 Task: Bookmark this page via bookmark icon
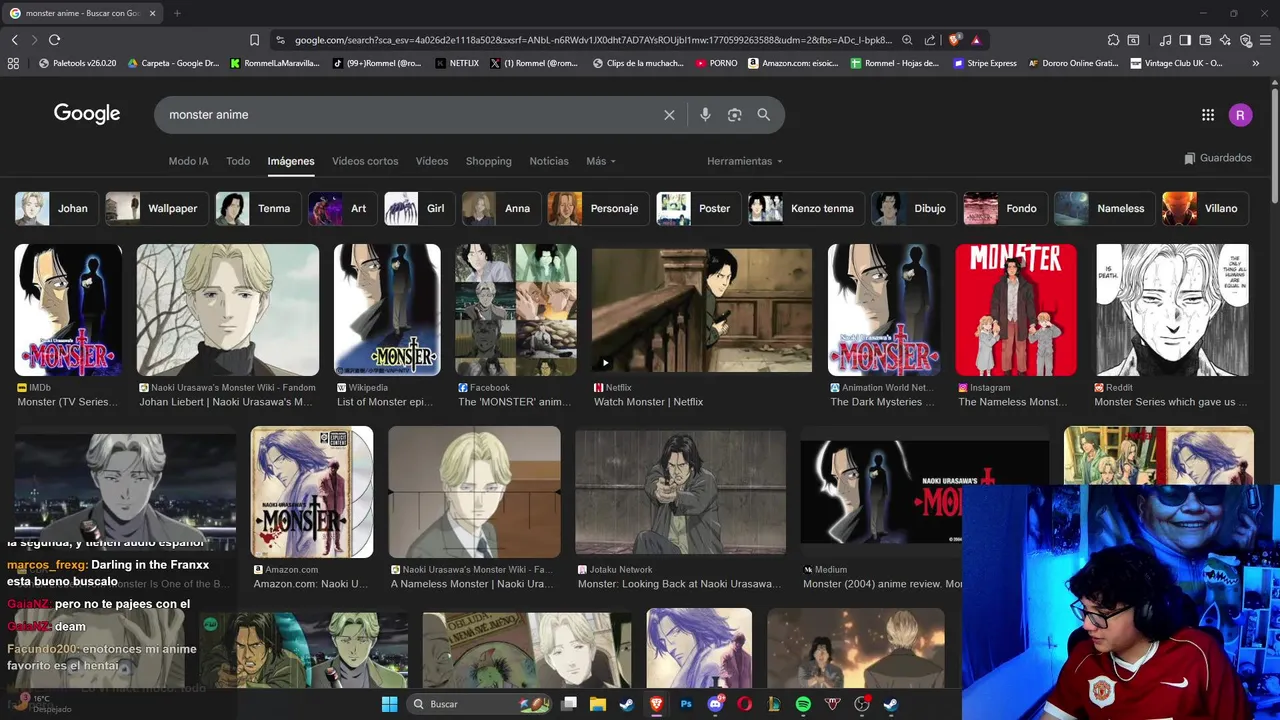(x=254, y=40)
